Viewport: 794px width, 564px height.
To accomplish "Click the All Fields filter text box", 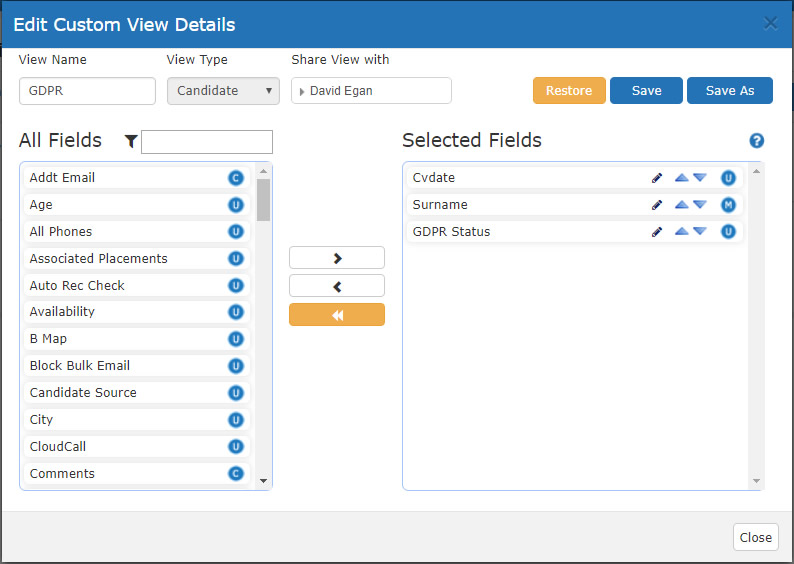I will 207,142.
